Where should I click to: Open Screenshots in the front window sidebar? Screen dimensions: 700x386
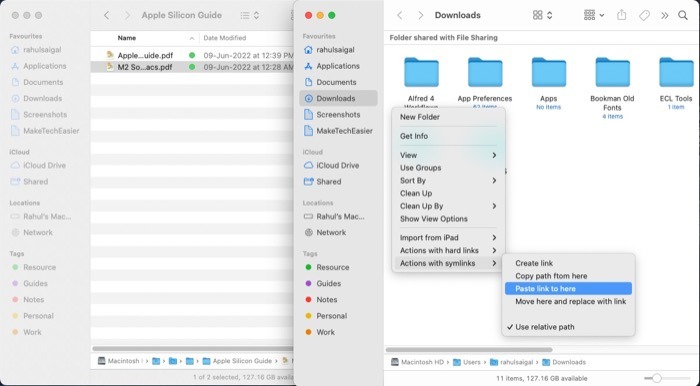[x=338, y=115]
